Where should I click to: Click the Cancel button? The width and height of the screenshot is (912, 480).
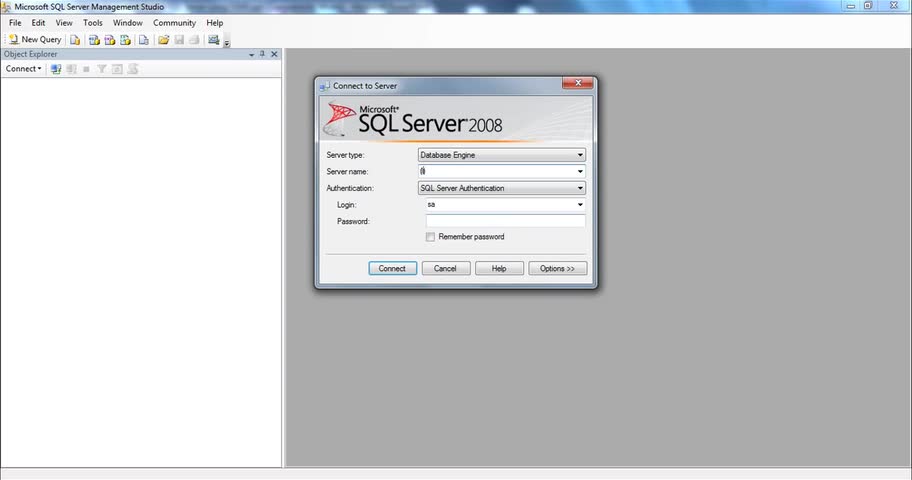point(446,268)
